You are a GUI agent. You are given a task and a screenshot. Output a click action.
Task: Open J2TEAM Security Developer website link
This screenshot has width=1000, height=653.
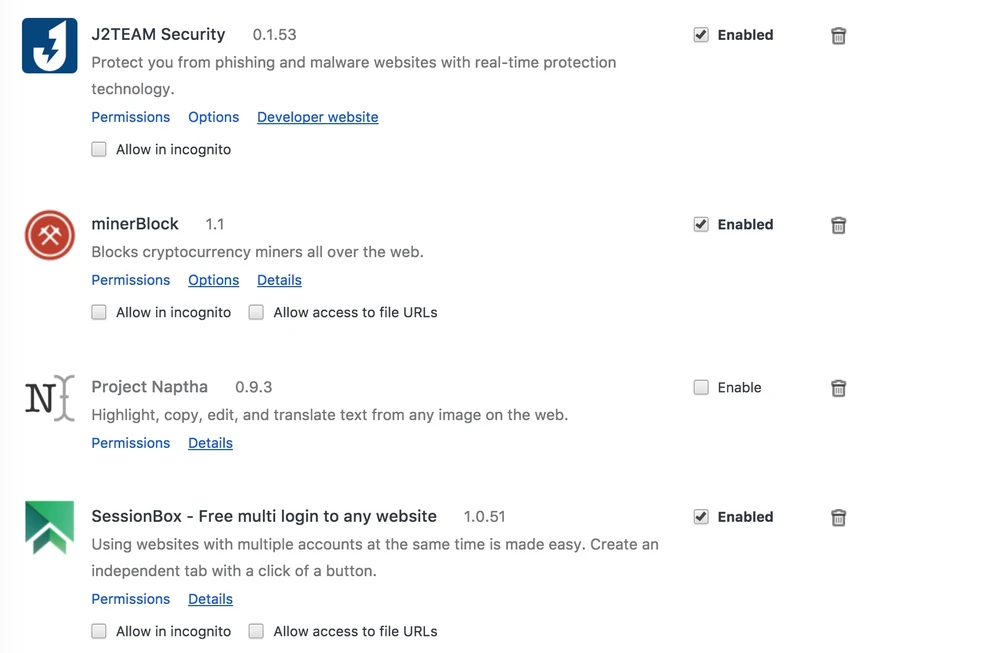[317, 117]
